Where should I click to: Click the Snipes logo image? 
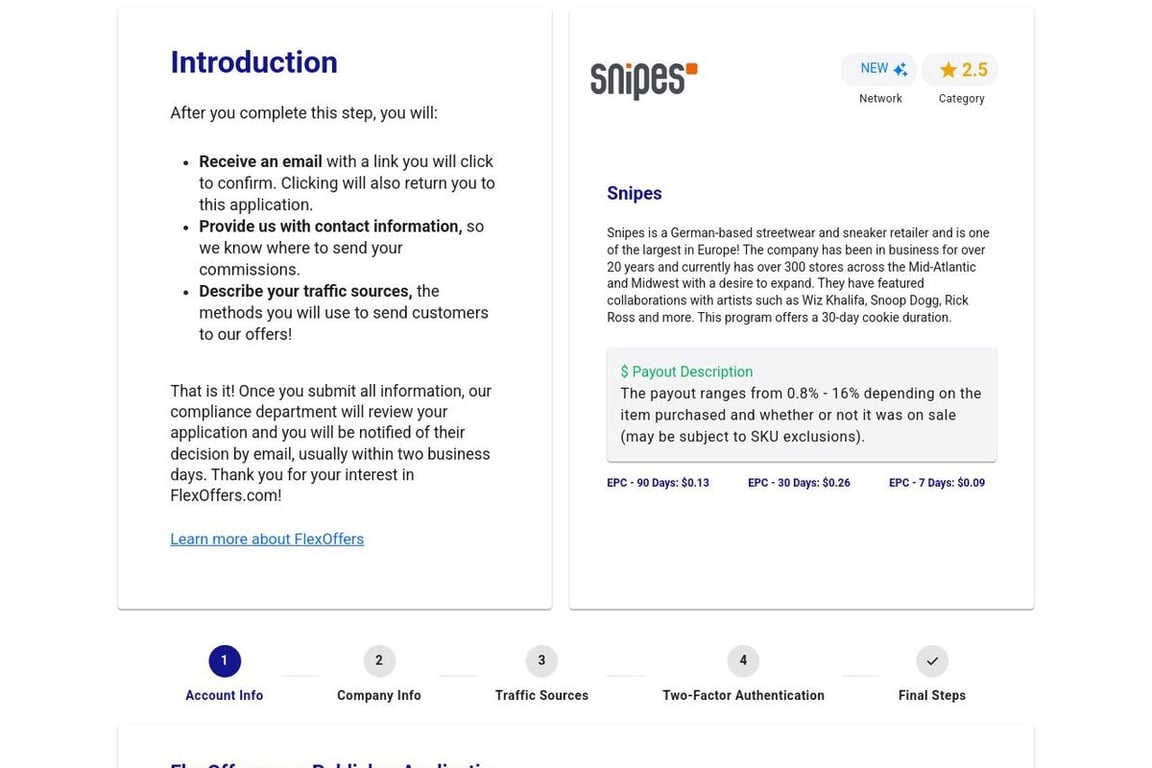point(644,79)
